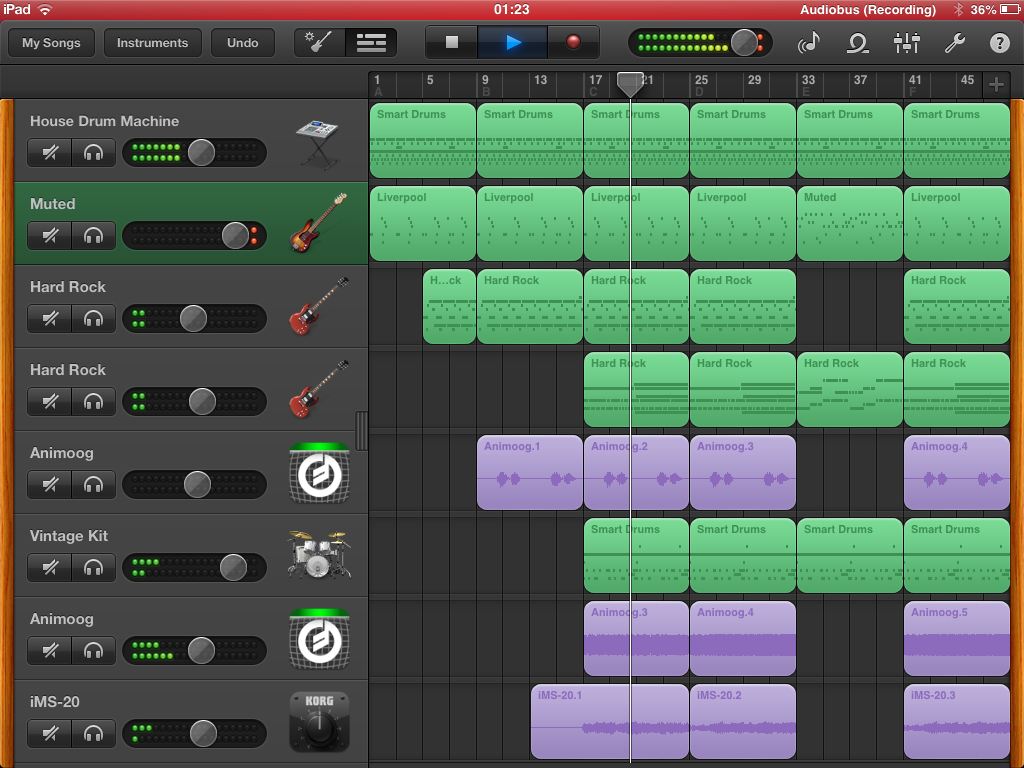The width and height of the screenshot is (1024, 768).
Task: Solo the Vintage Kit track
Action: 93,568
